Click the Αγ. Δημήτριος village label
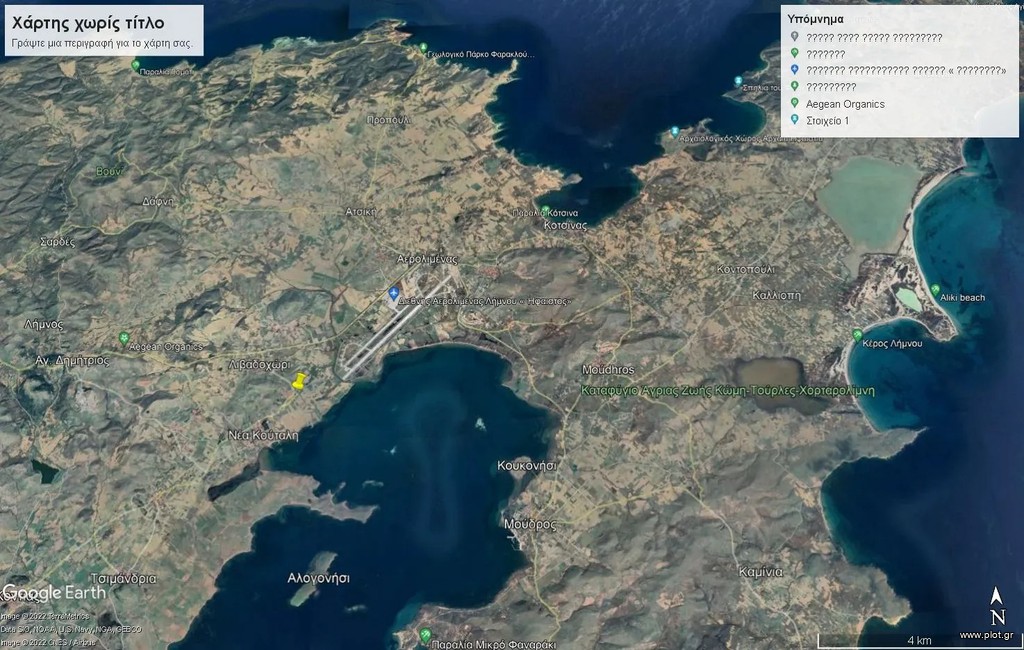The image size is (1024, 650). click(x=72, y=361)
